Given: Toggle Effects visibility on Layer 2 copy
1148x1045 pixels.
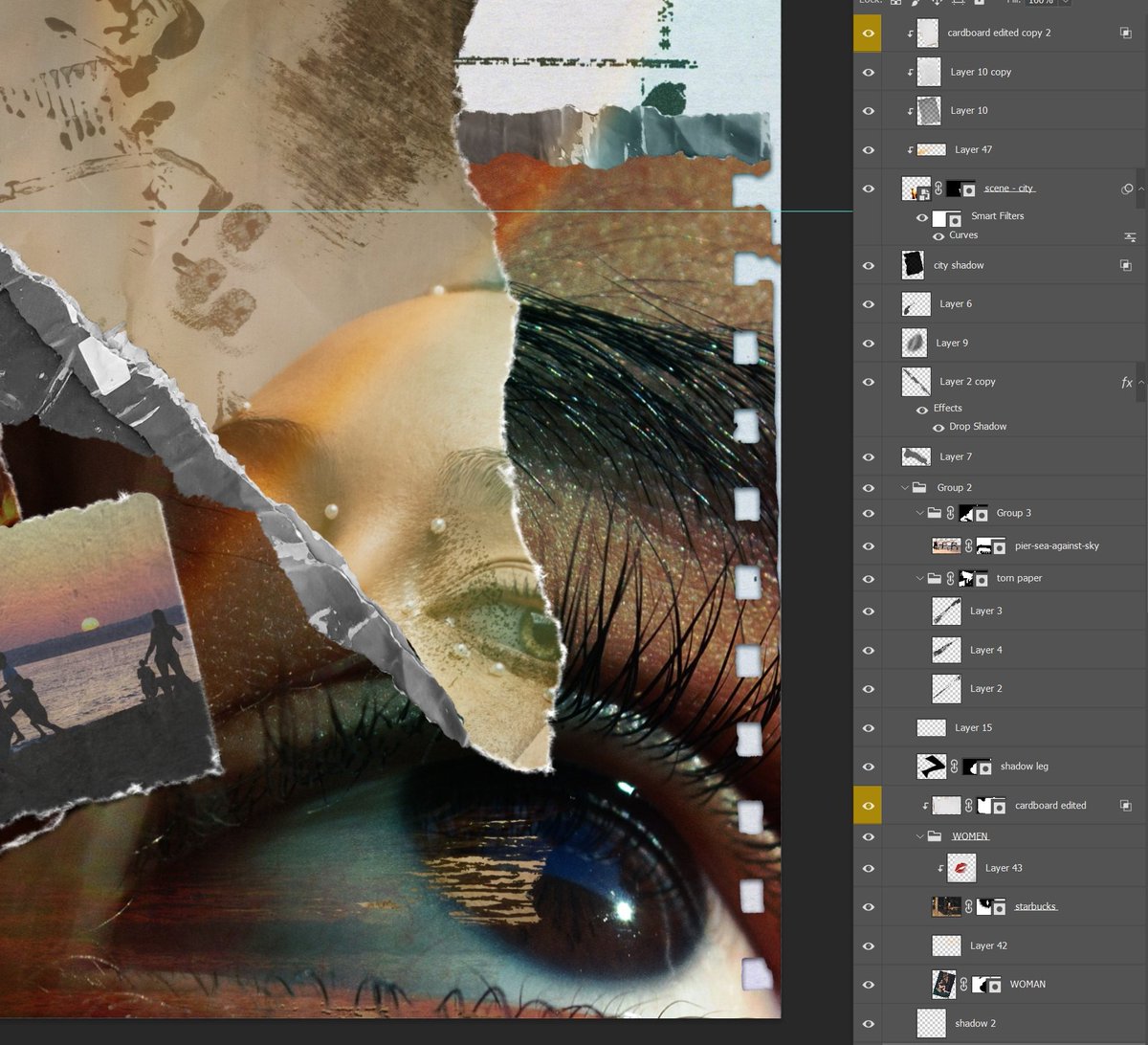Looking at the screenshot, I should 922,410.
